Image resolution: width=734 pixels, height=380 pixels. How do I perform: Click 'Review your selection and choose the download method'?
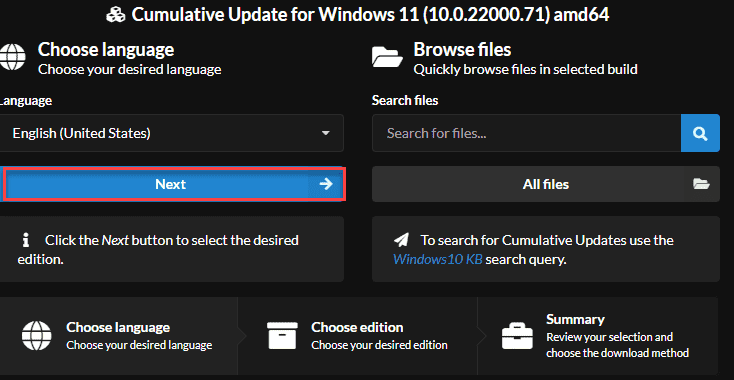[617, 345]
